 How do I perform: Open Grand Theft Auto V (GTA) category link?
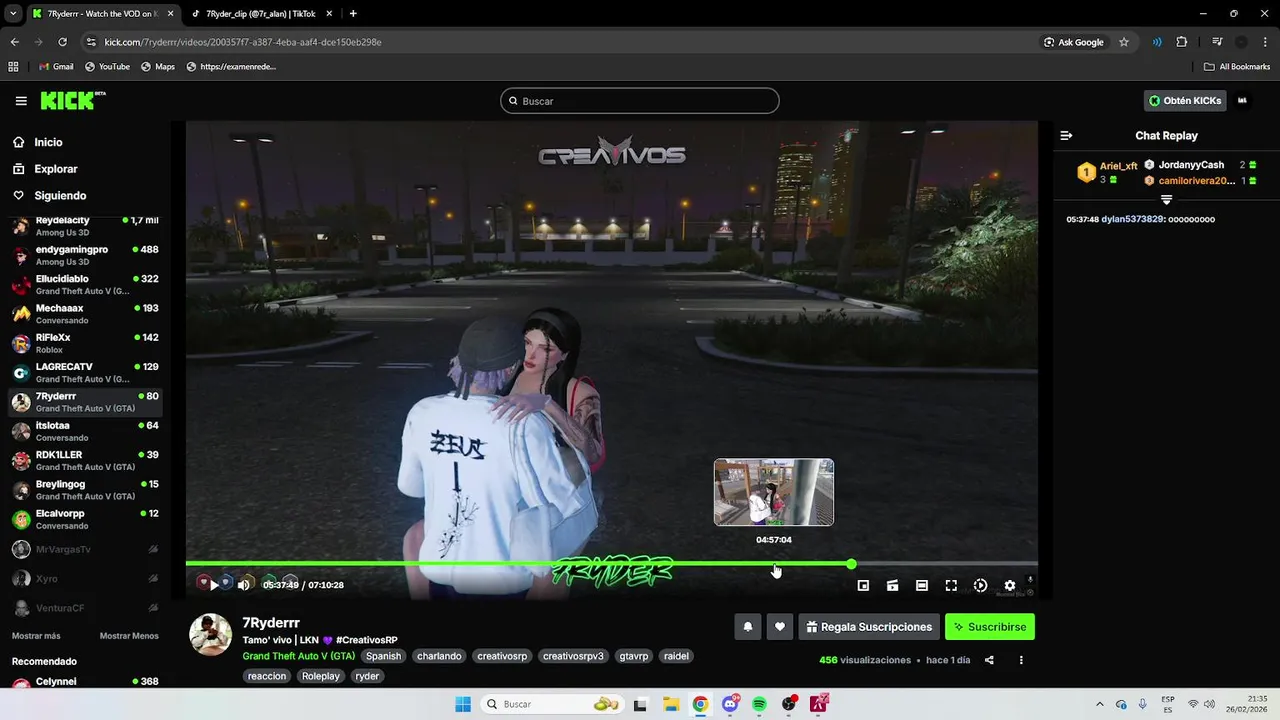click(298, 656)
